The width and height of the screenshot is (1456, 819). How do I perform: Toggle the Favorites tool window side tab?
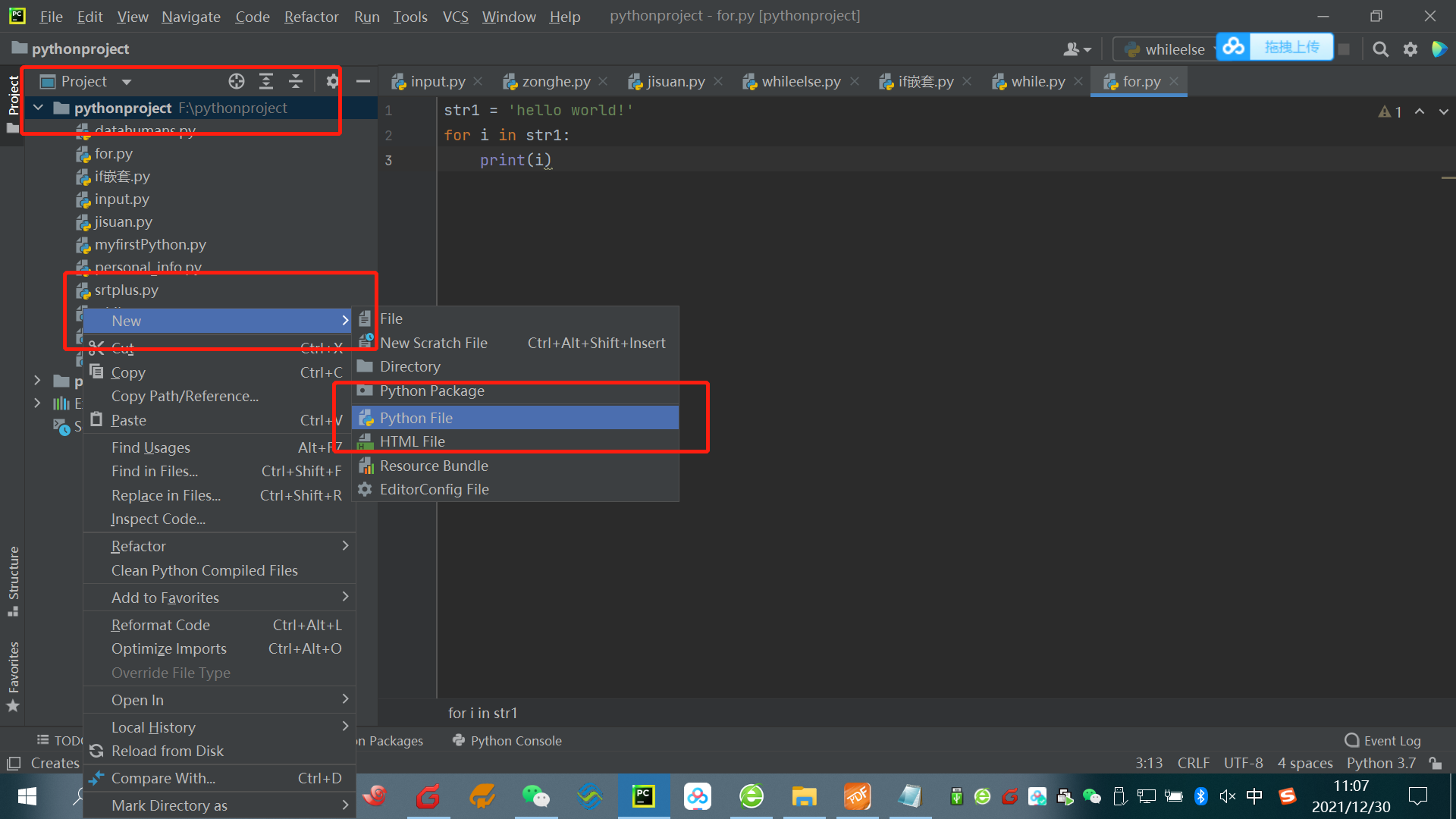13,667
